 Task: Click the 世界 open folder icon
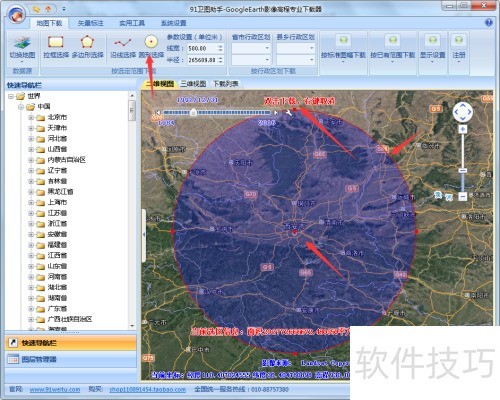click(21, 96)
